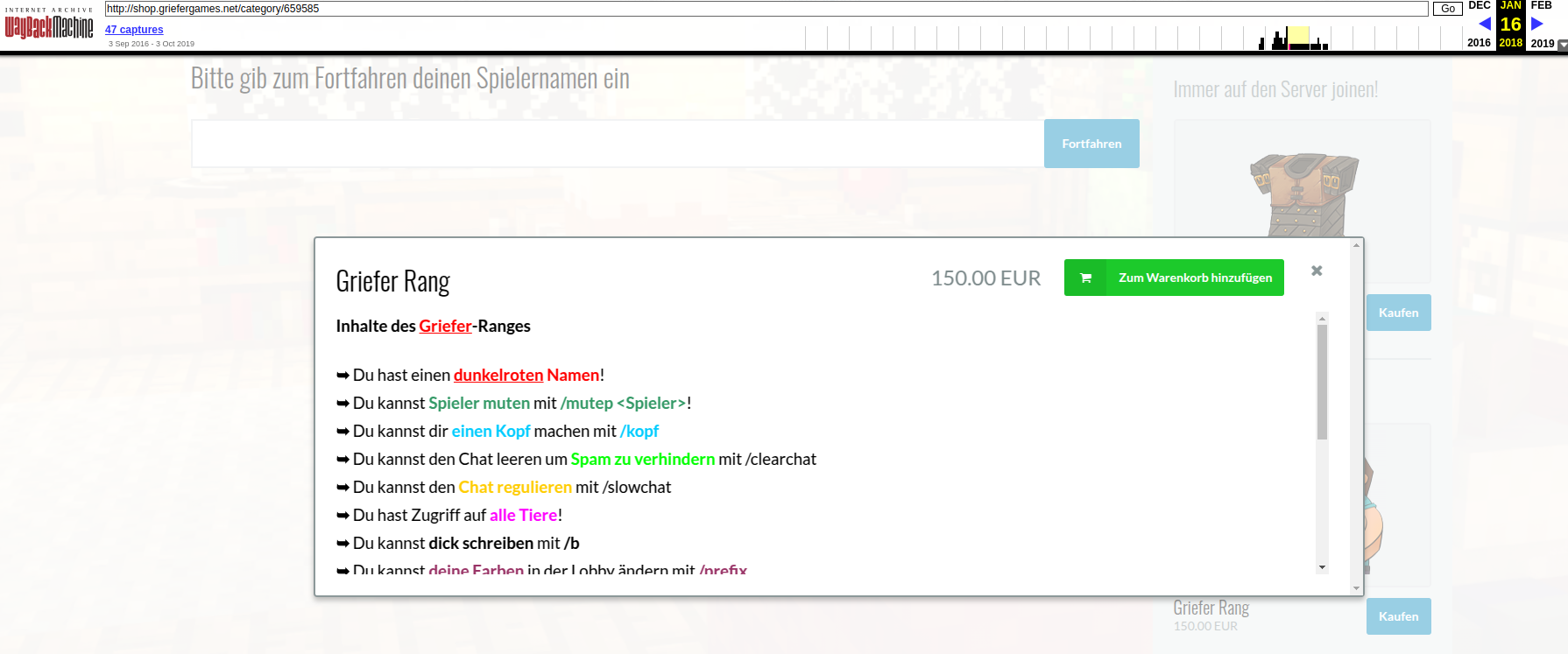Image resolution: width=1568 pixels, height=654 pixels.
Task: Open the 47 captures link
Action: 134,30
